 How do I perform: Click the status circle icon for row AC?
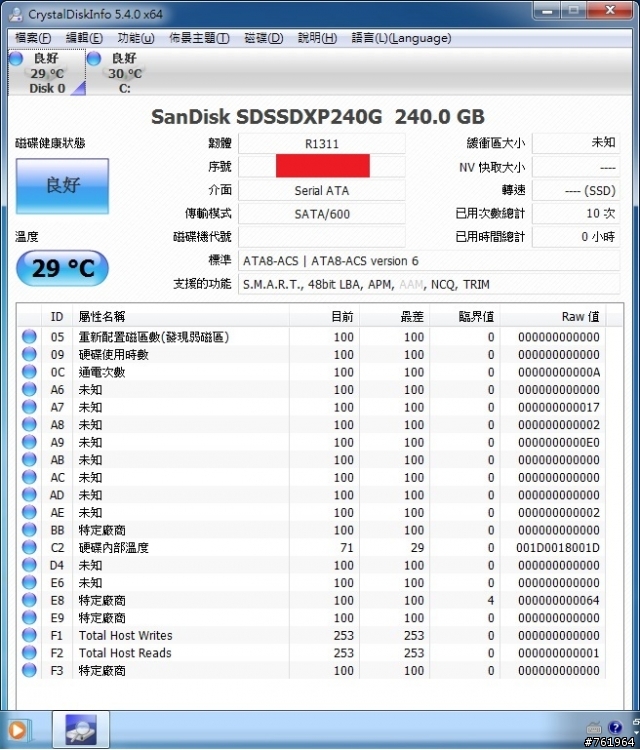[29, 477]
